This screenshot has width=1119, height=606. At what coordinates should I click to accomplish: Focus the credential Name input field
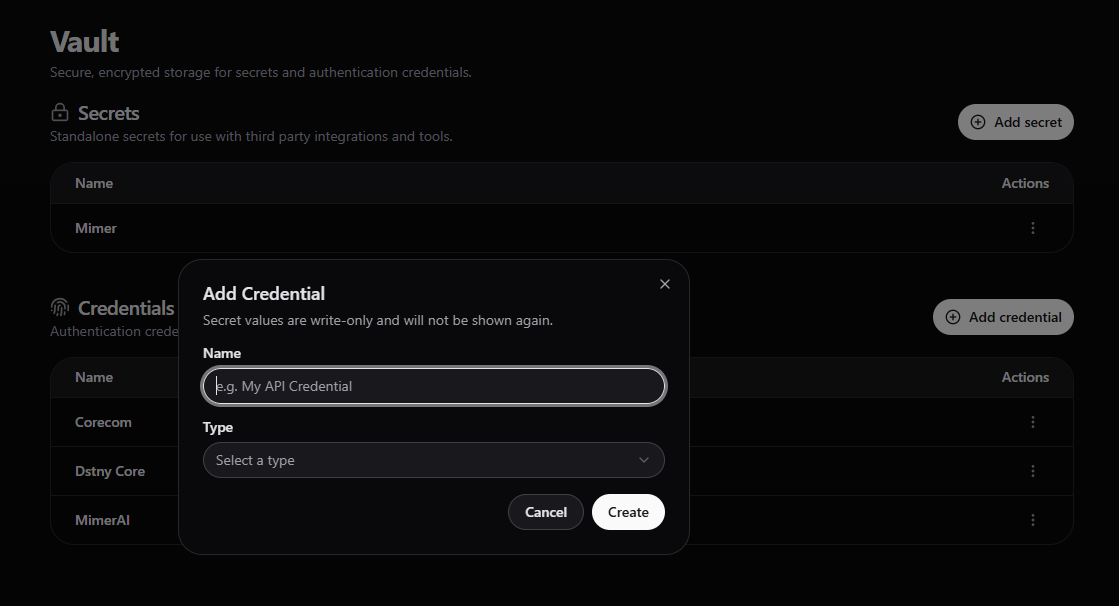(x=433, y=386)
